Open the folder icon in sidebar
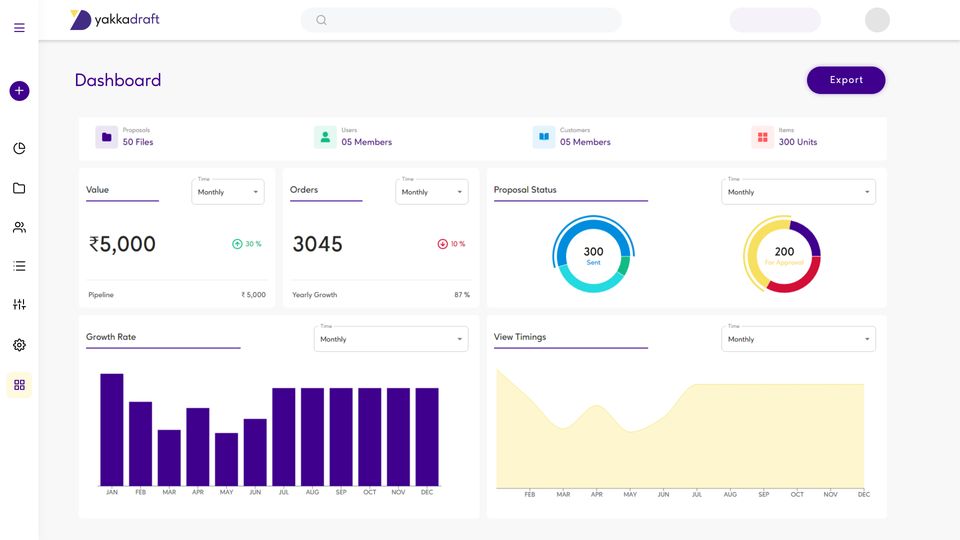 coord(19,188)
